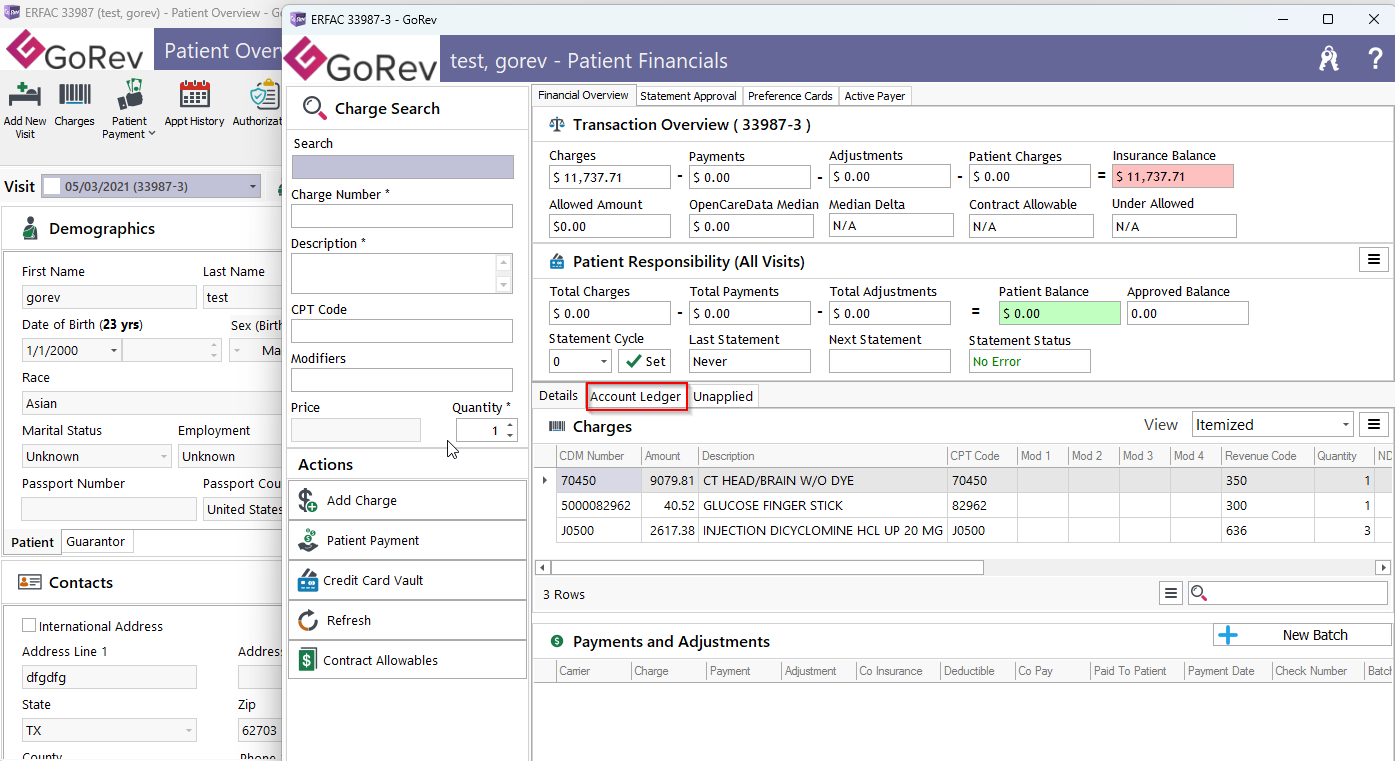
Task: Click Add New Visit icon in Patient Overview
Action: [24, 96]
